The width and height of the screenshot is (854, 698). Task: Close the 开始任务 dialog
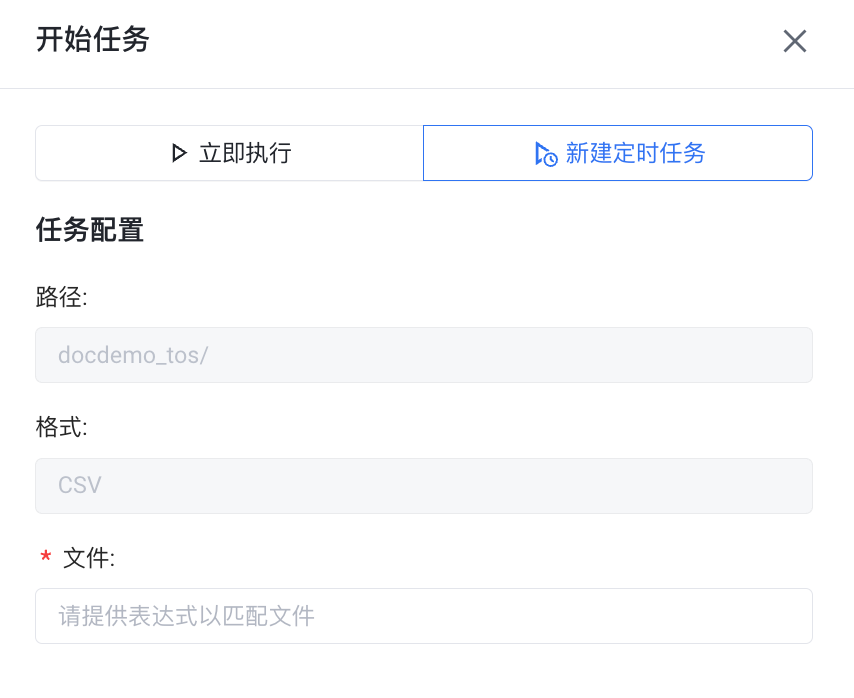click(794, 41)
